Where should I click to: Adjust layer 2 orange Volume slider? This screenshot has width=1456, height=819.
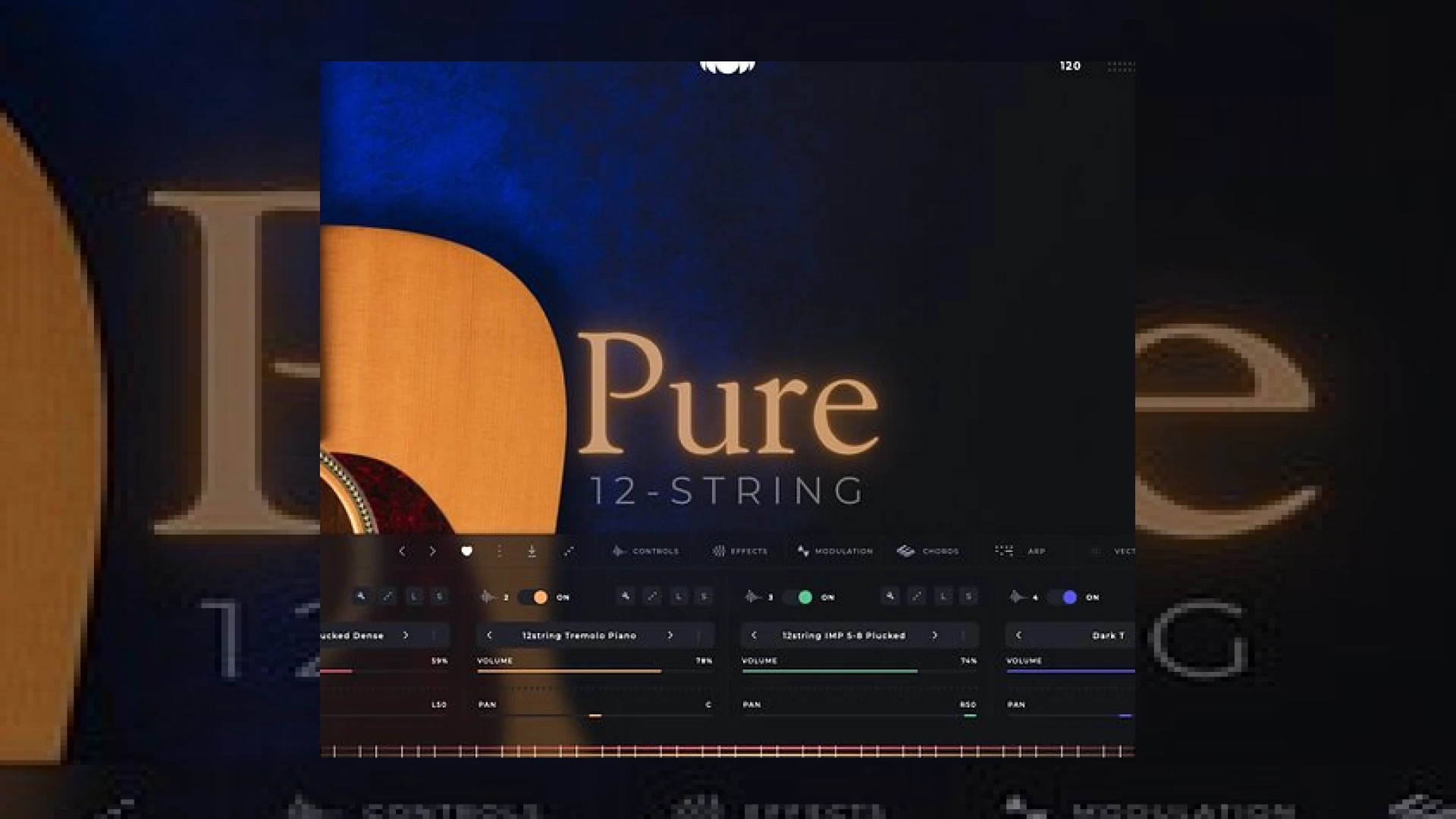(x=595, y=671)
